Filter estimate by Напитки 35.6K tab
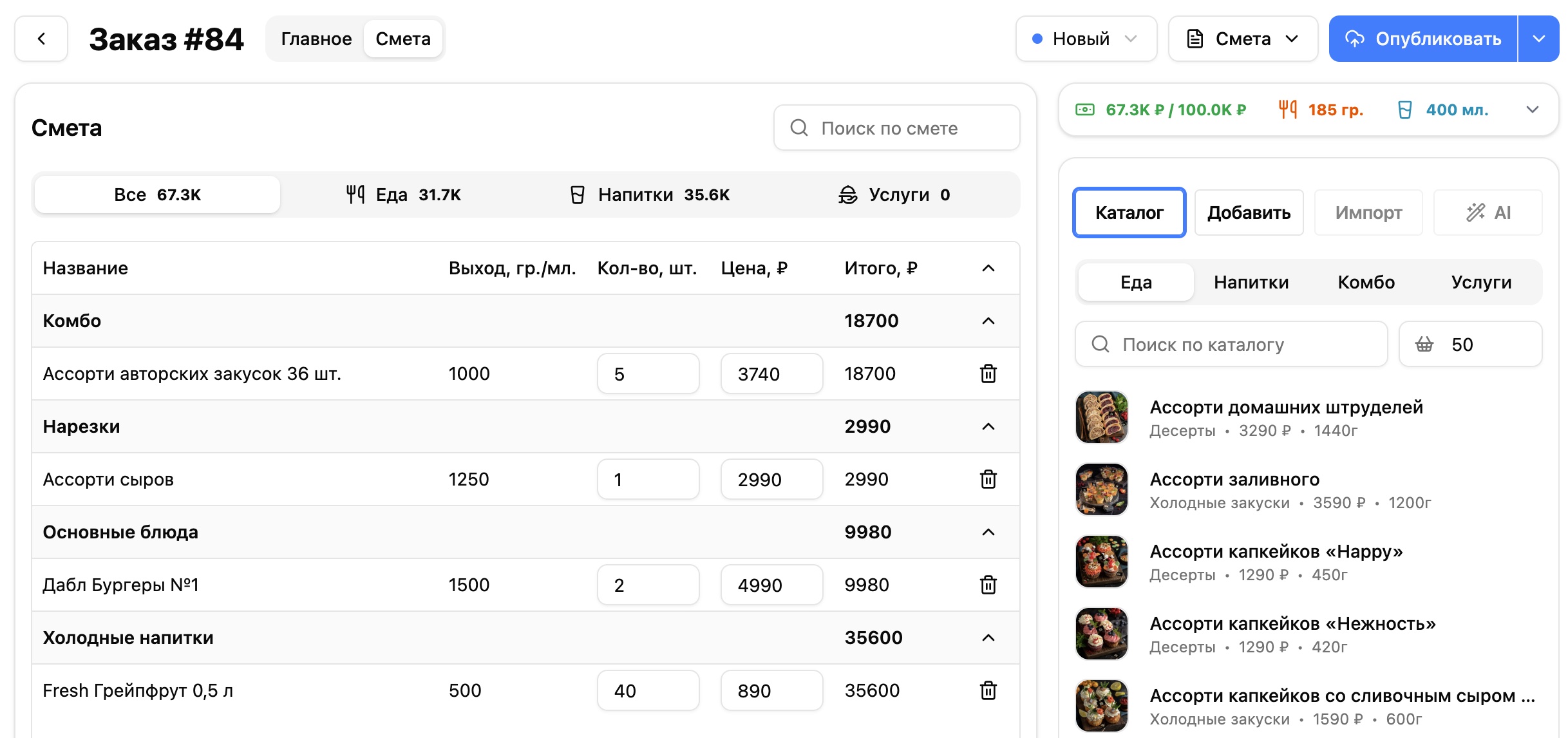 (x=650, y=194)
